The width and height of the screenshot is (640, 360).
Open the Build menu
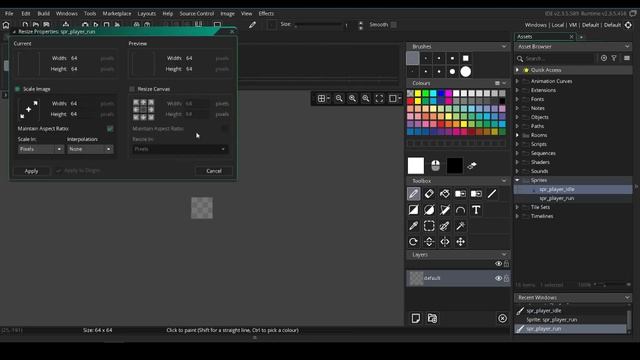click(x=43, y=13)
